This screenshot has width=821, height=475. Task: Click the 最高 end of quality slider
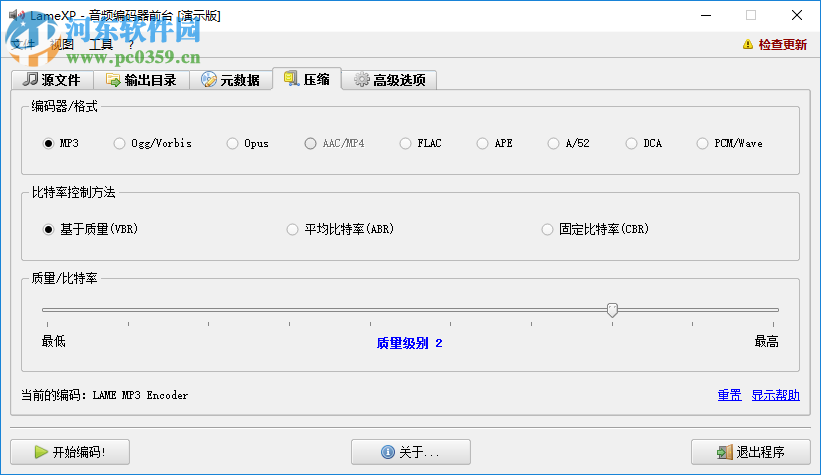tap(767, 341)
